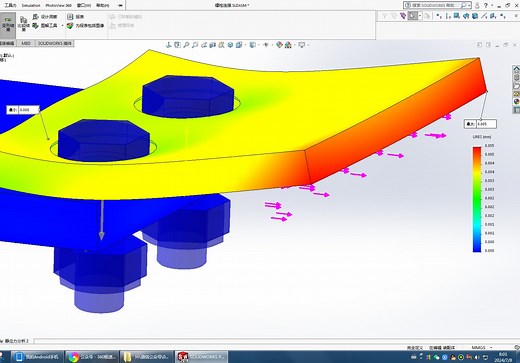
Task: Click the 设计洞察 ribbon button
Action: [x=45, y=17]
